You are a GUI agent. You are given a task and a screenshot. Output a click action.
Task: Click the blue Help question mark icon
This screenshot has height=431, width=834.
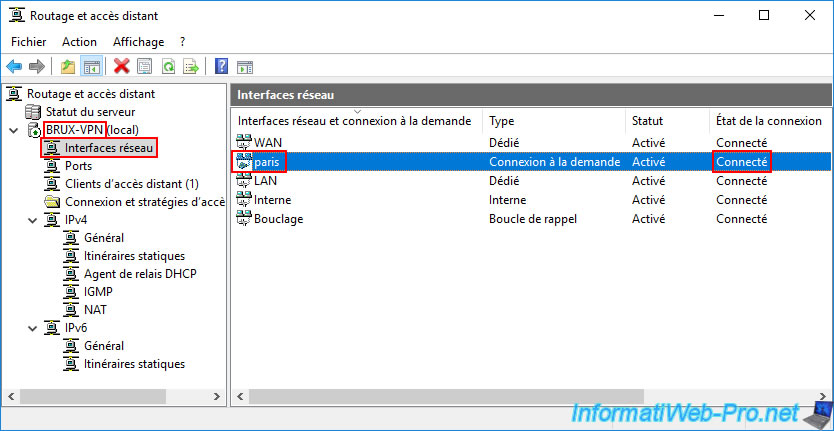tap(221, 67)
